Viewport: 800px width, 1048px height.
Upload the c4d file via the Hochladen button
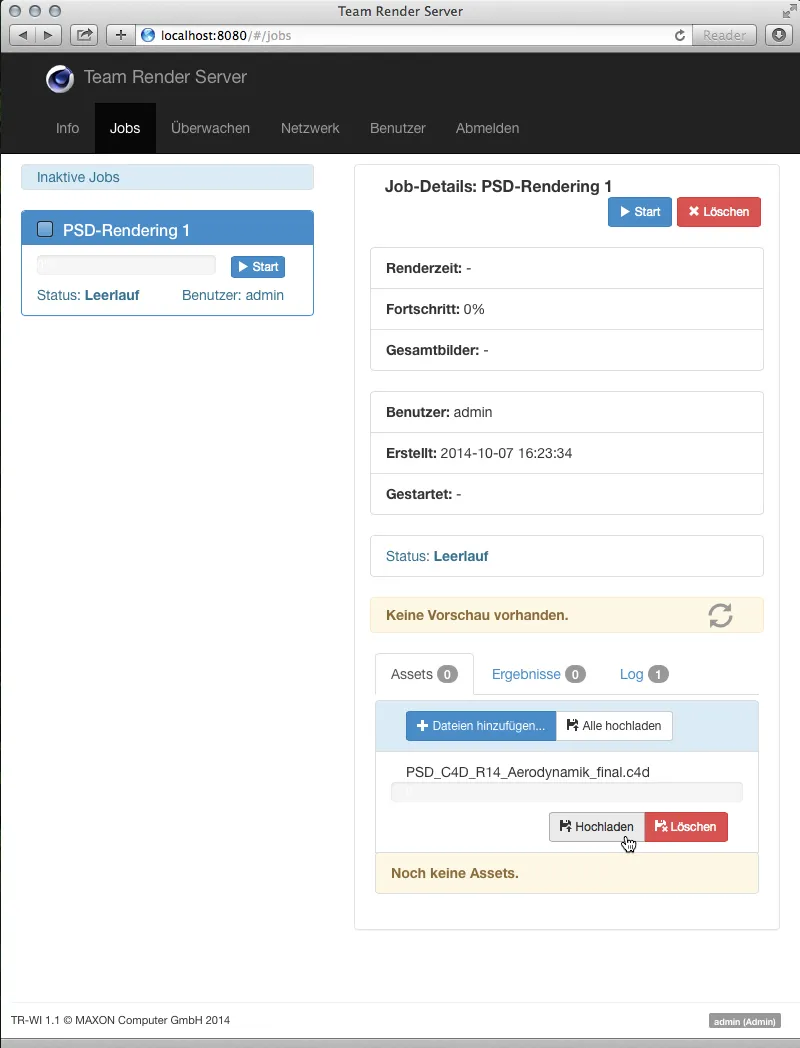(596, 827)
